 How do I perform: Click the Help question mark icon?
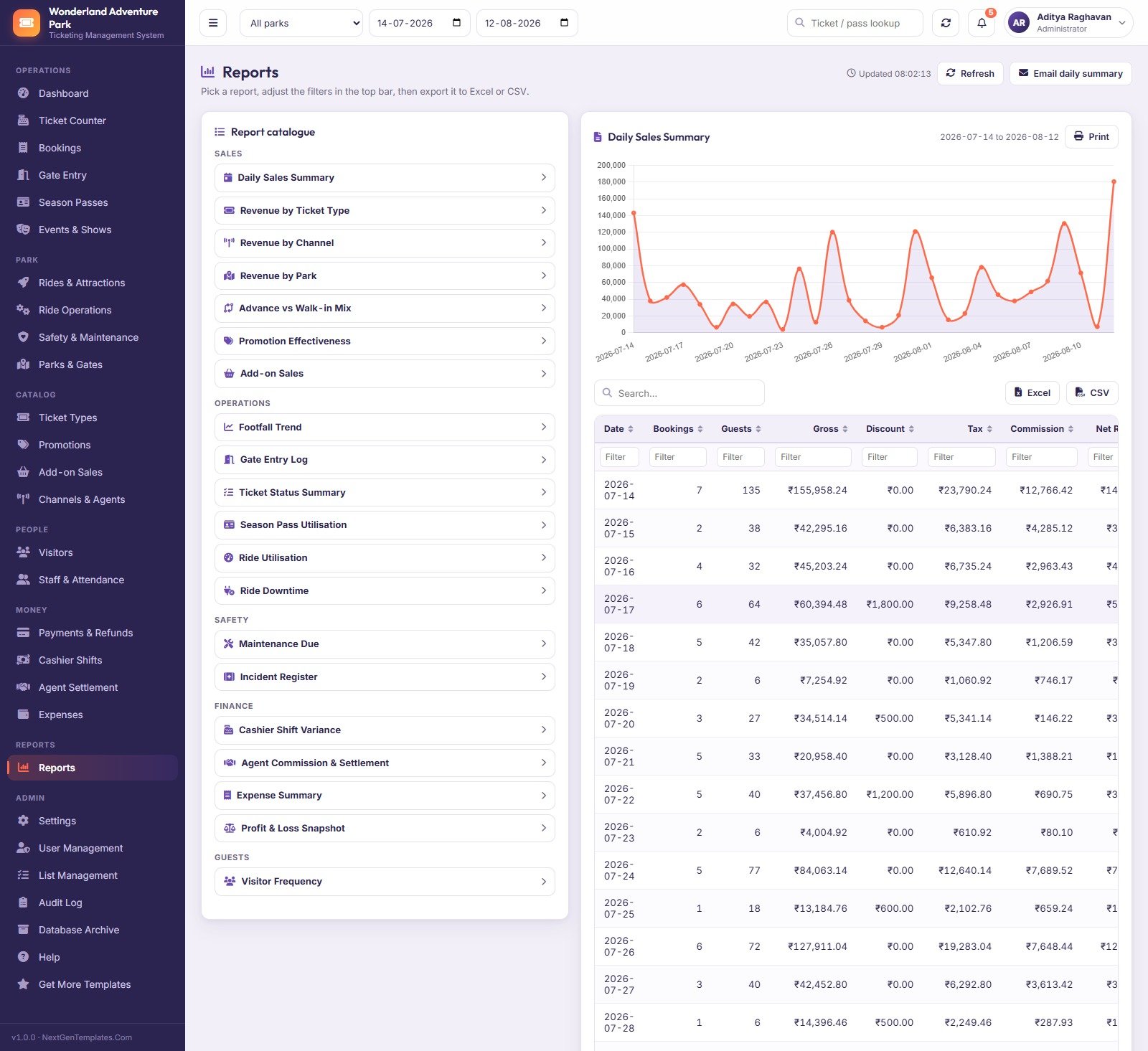coord(24,957)
